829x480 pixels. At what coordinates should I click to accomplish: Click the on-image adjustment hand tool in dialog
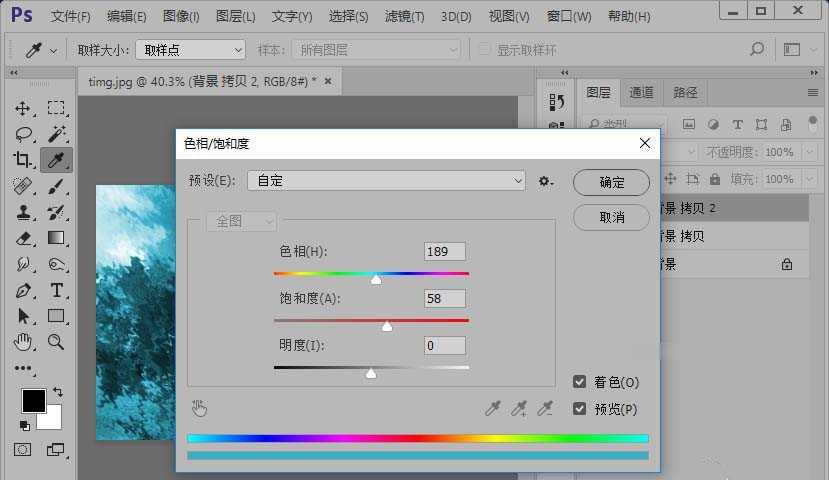pyautogui.click(x=199, y=408)
